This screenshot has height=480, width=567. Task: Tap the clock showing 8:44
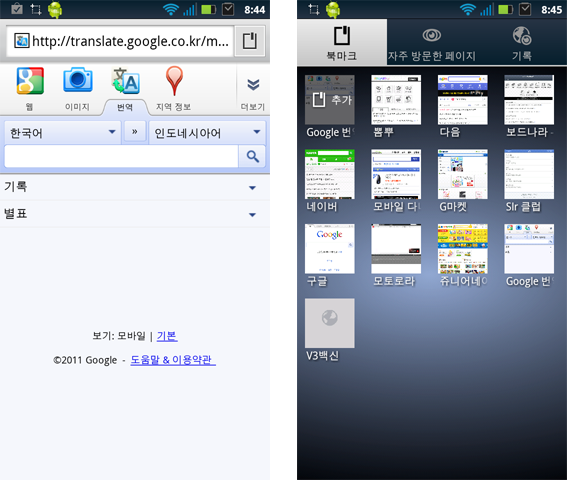(x=255, y=10)
